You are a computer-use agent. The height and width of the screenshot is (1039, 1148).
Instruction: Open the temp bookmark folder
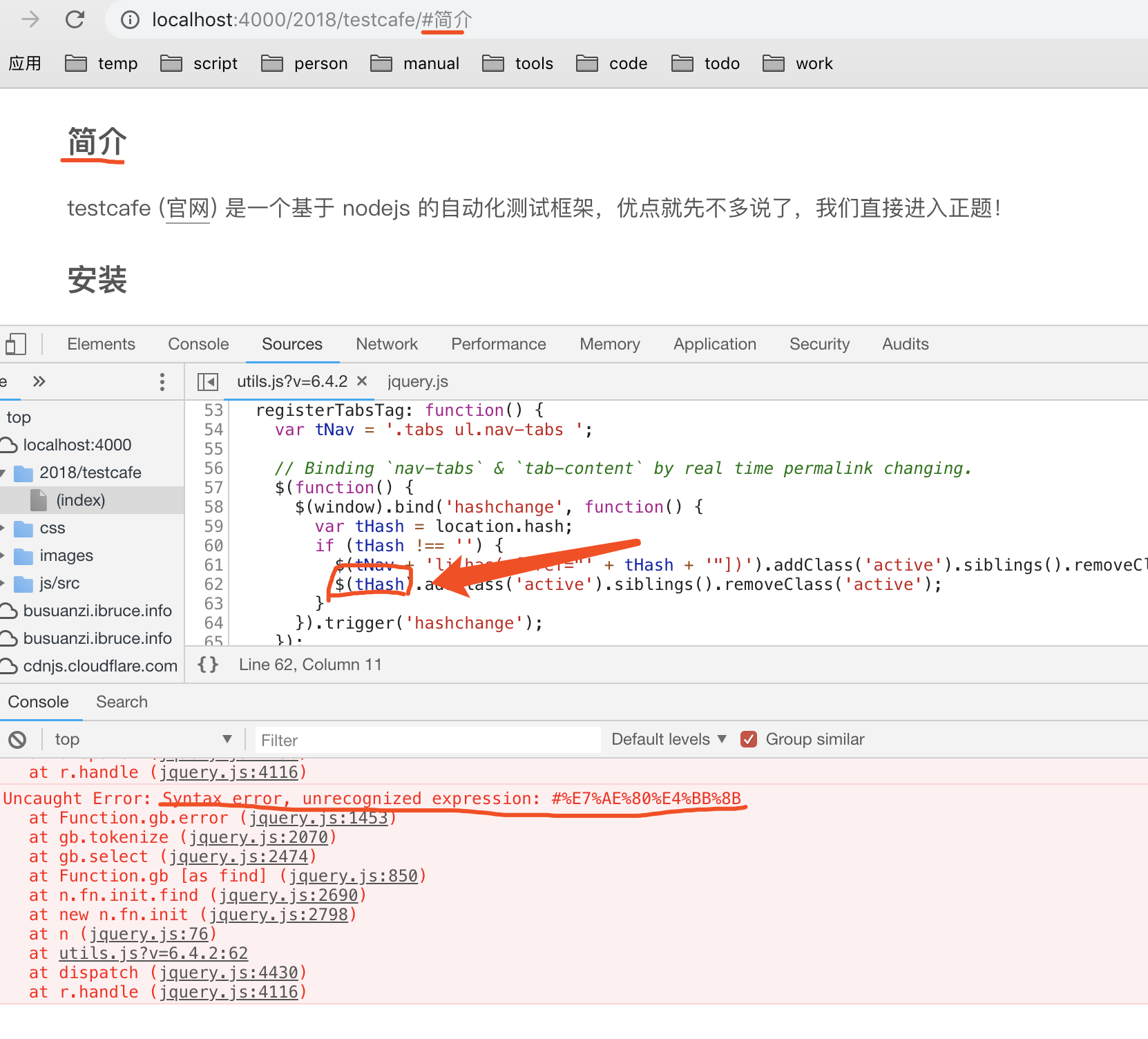coord(102,64)
